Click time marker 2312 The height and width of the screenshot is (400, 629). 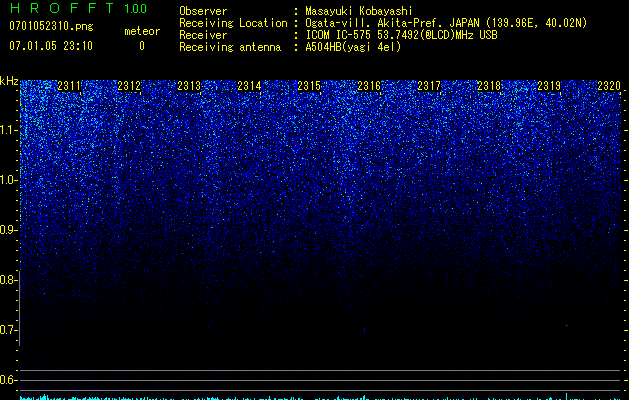pos(129,86)
